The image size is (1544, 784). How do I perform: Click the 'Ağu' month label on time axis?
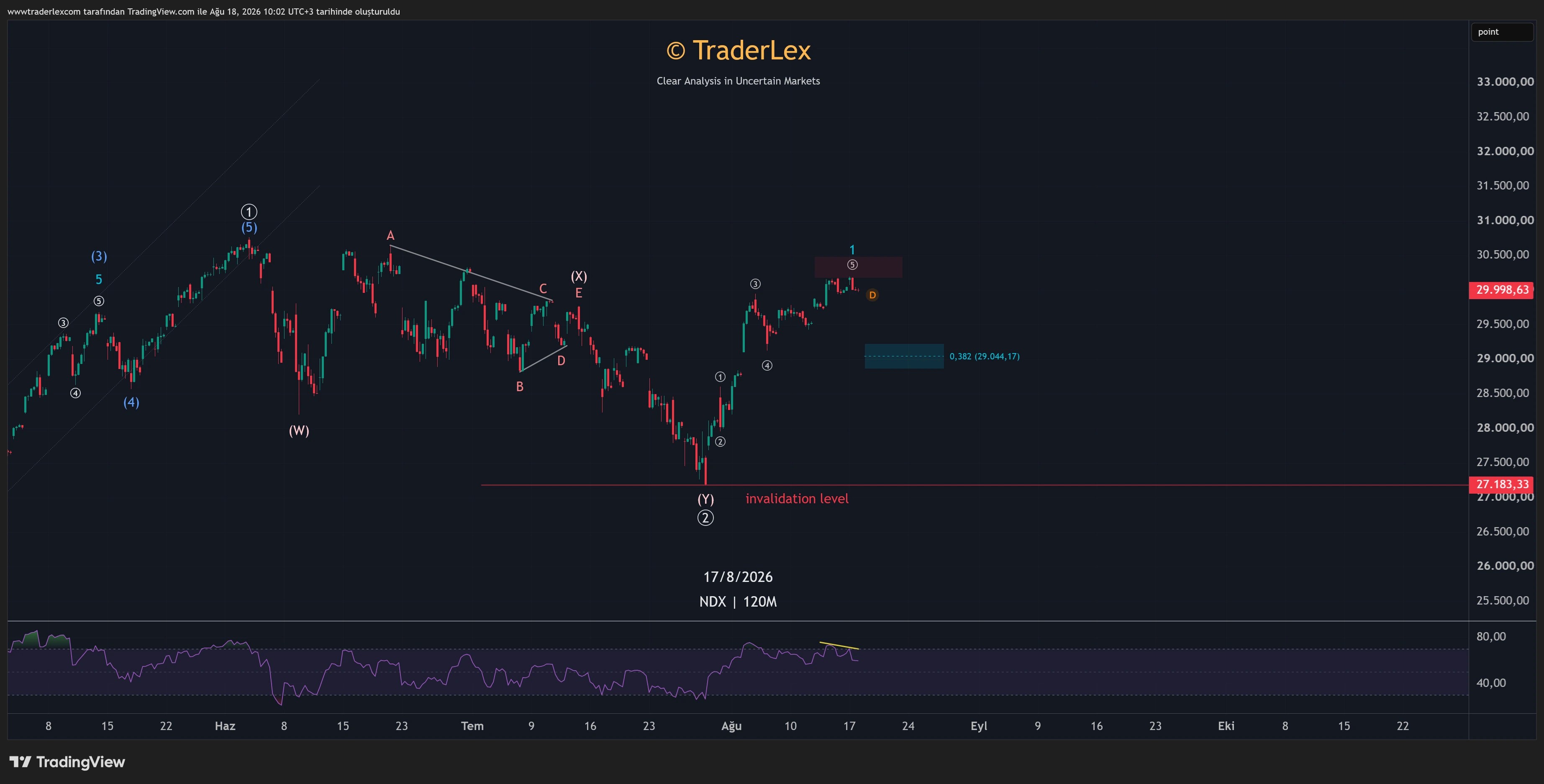point(731,726)
